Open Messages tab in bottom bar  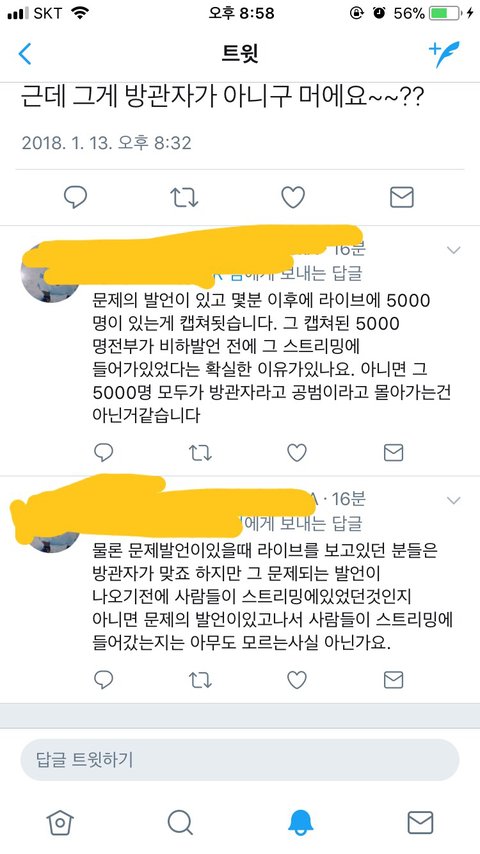coord(420,822)
